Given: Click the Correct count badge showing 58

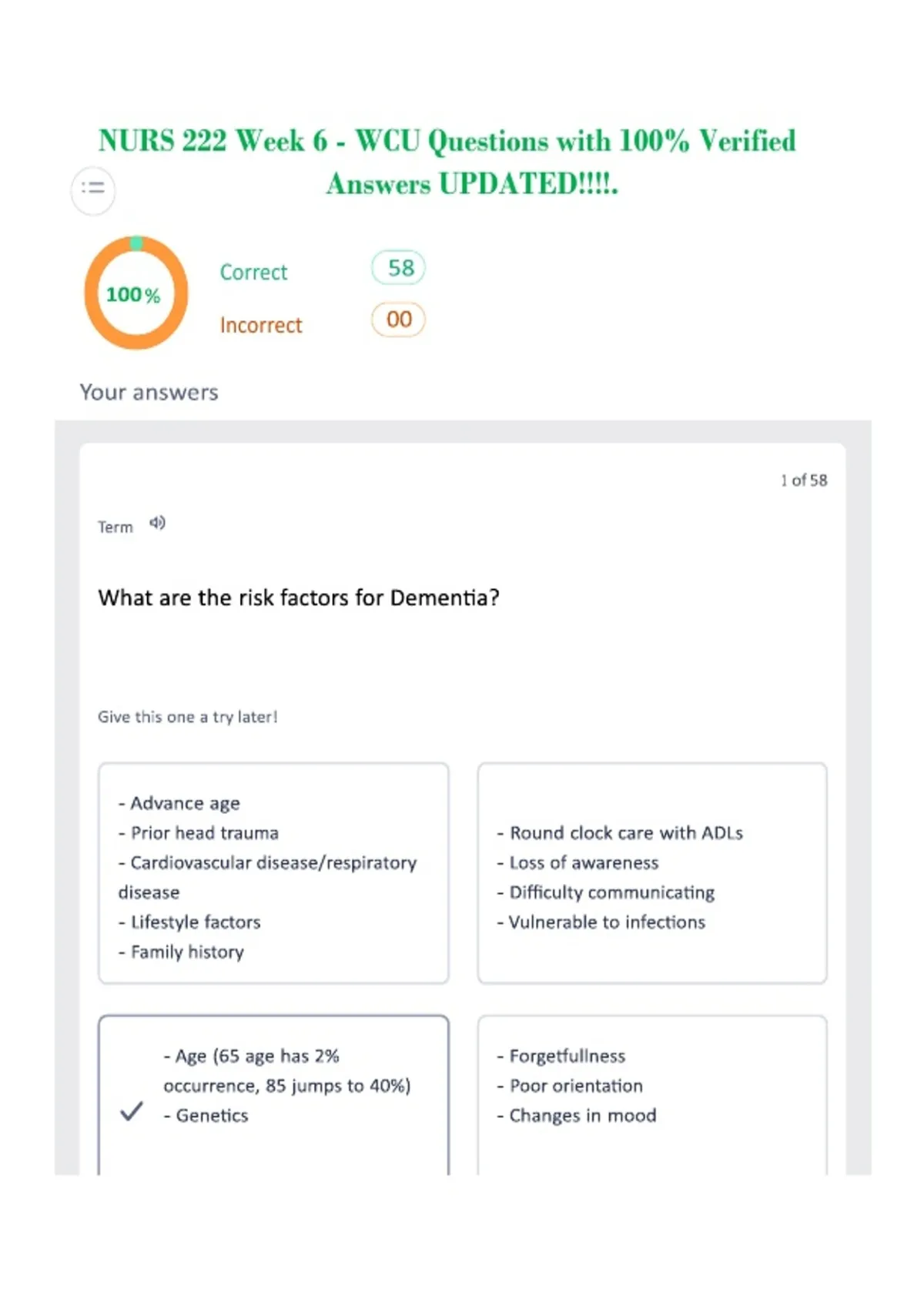Looking at the screenshot, I should click(x=399, y=268).
